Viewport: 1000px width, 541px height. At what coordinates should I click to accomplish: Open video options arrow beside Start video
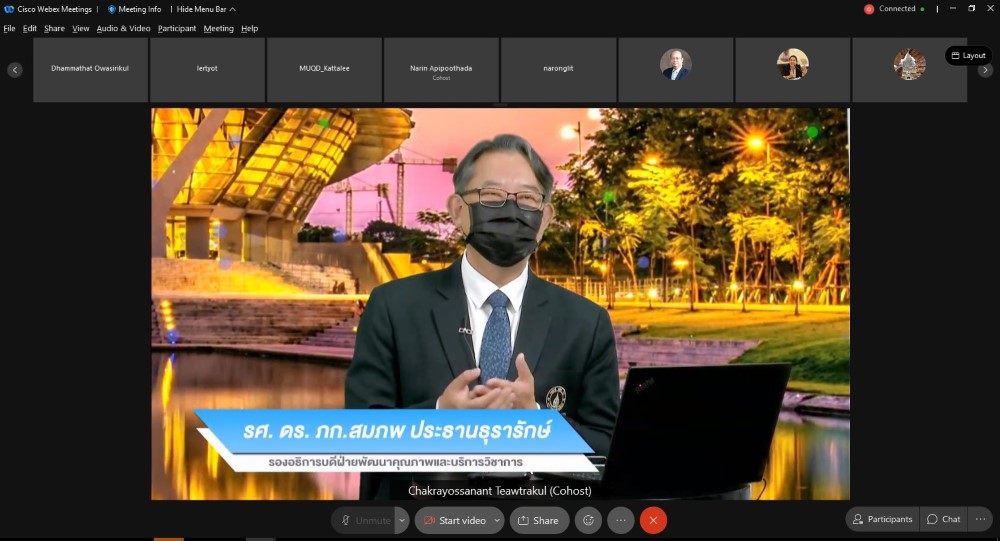tap(497, 520)
